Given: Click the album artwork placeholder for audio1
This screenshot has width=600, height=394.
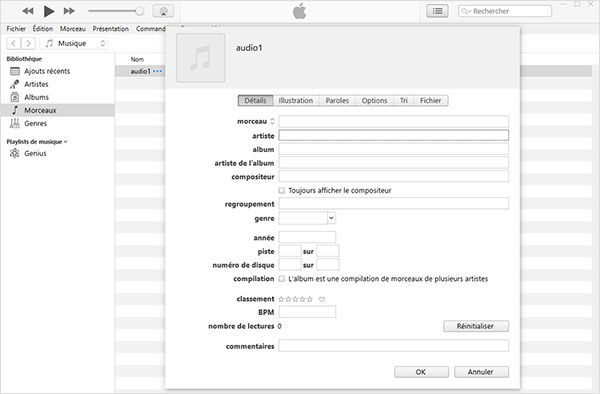Looking at the screenshot, I should (201, 58).
